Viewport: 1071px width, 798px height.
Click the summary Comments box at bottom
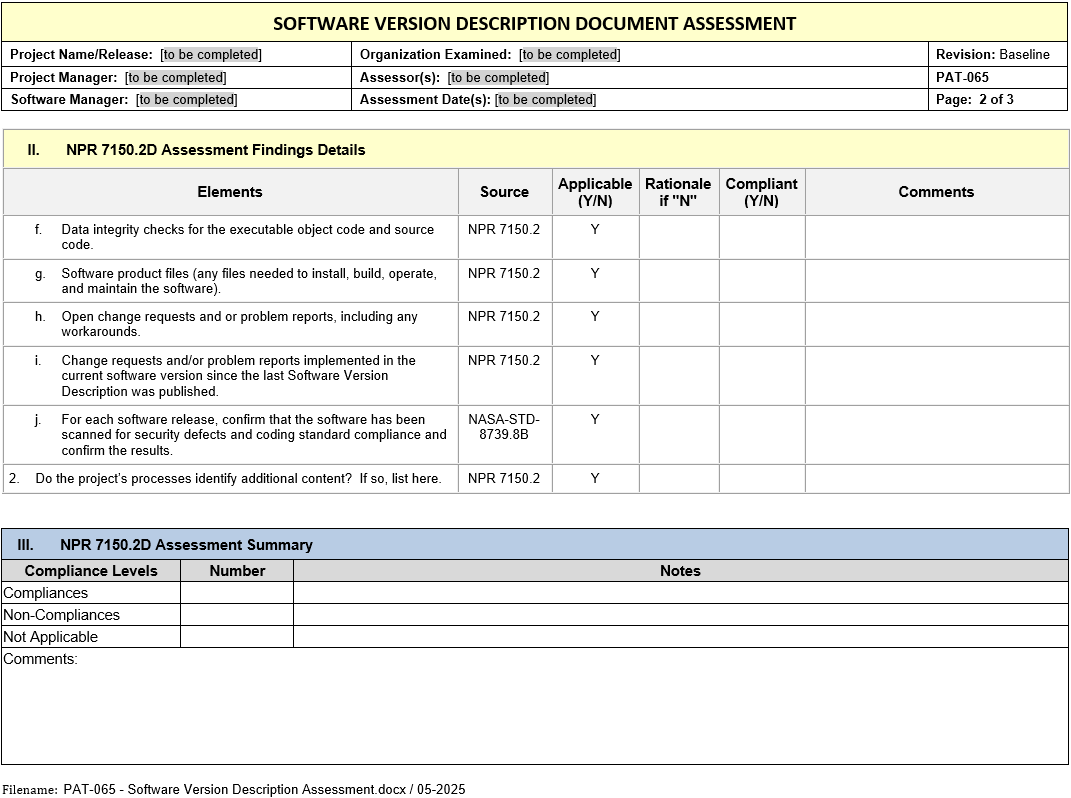tap(535, 710)
